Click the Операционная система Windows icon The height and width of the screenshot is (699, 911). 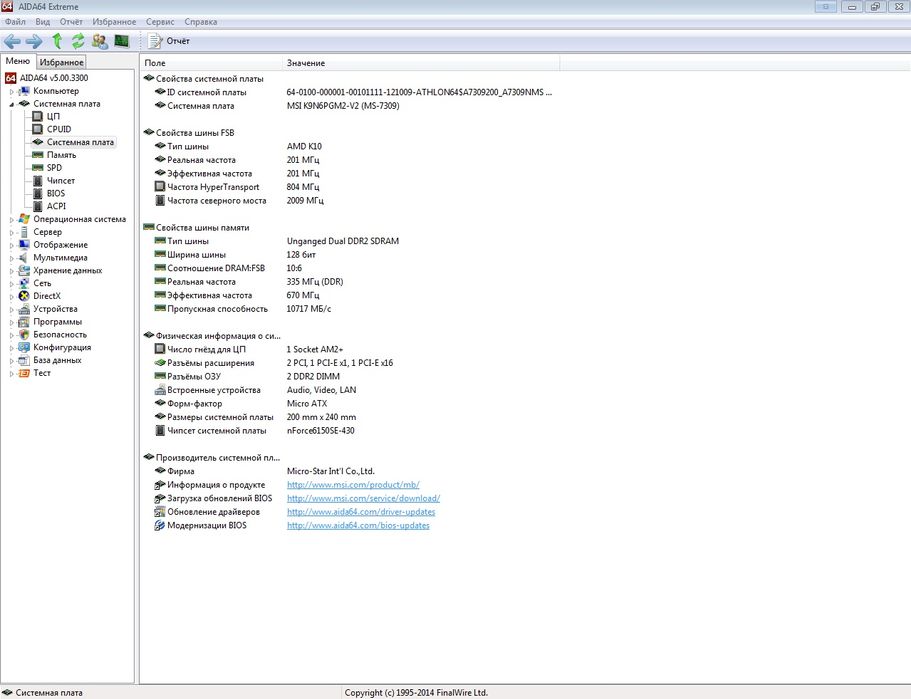coord(24,219)
